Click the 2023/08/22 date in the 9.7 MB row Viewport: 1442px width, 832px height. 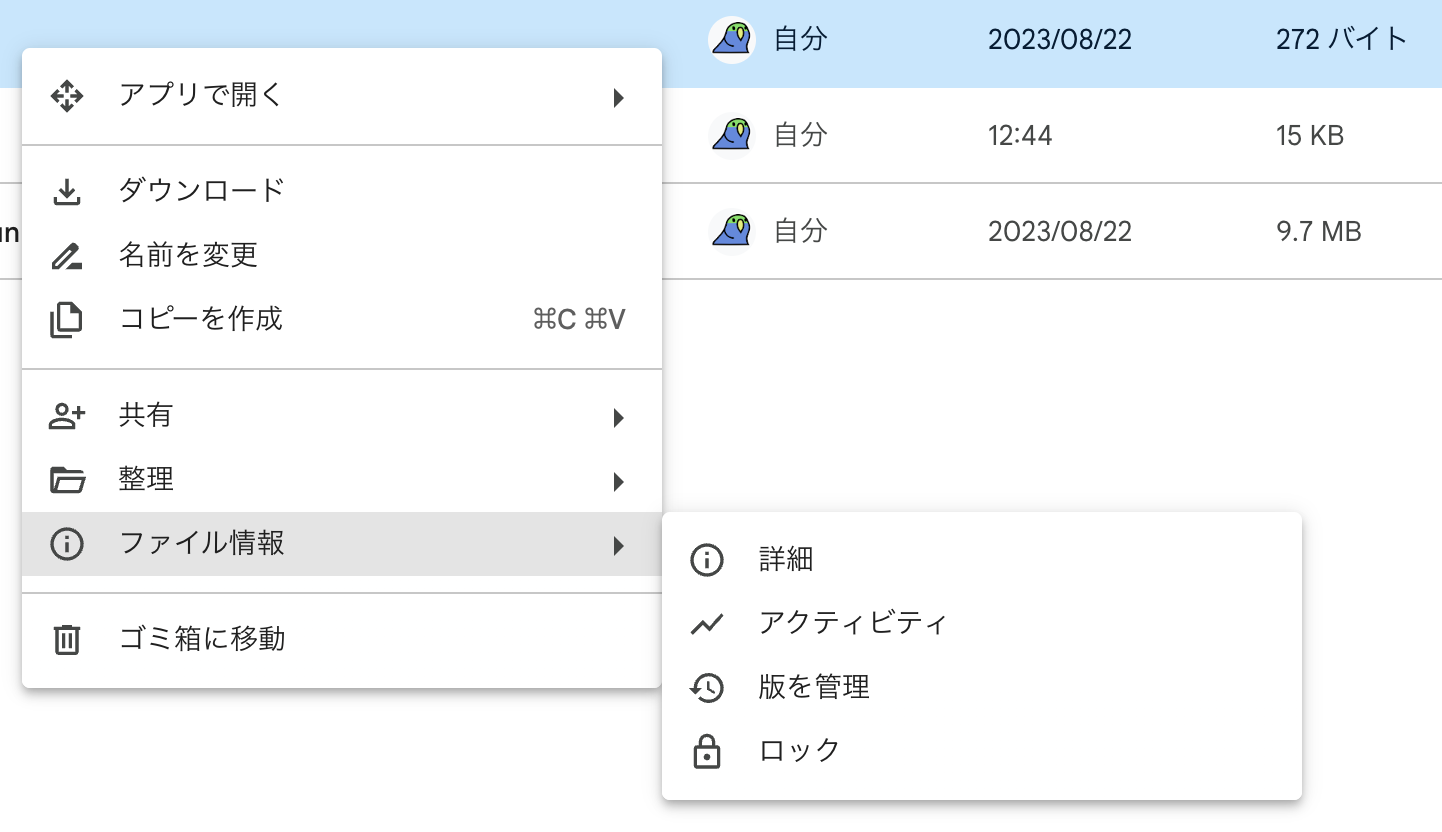(1060, 232)
